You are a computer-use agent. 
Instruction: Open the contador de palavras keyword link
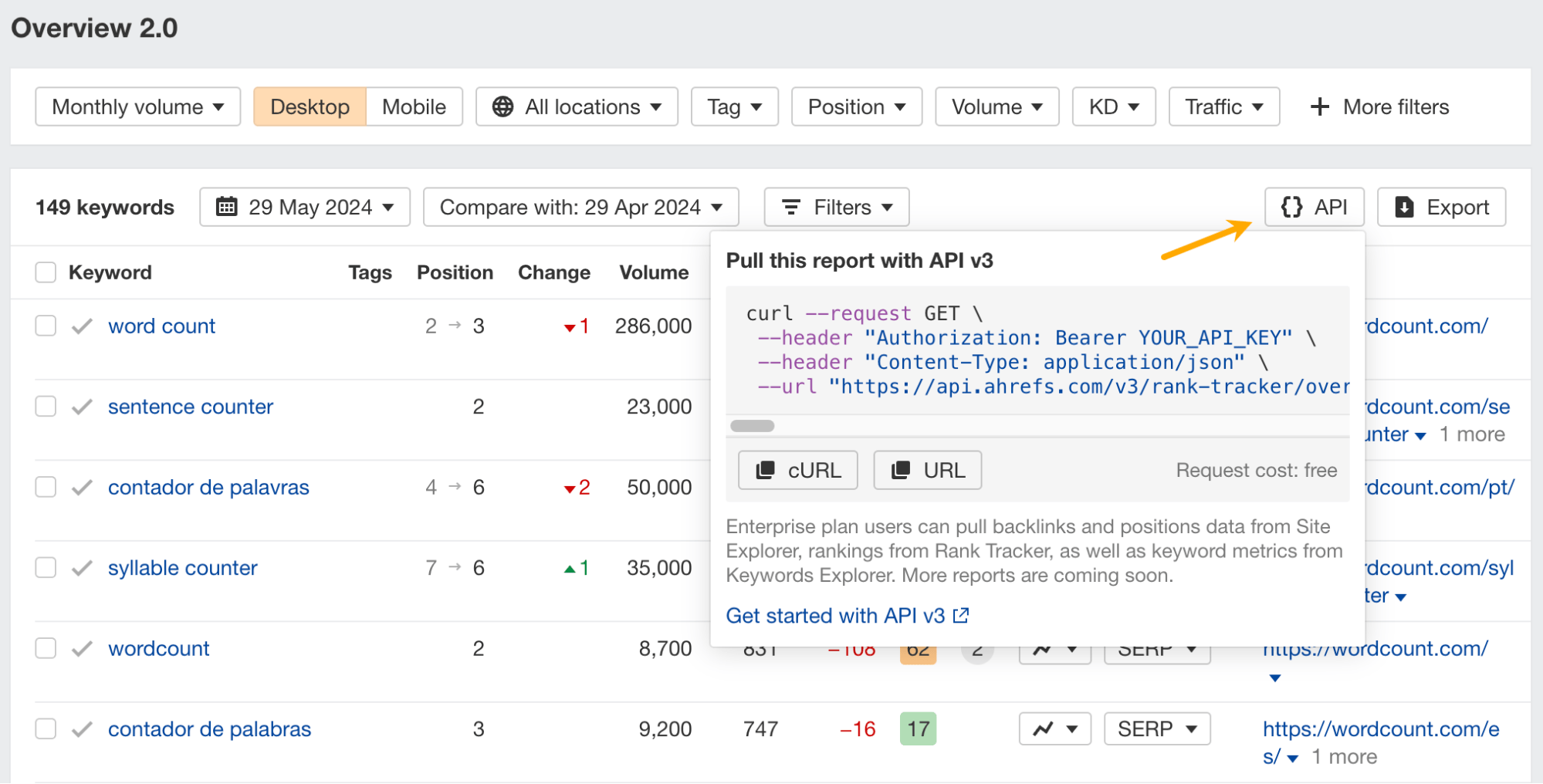coord(208,488)
